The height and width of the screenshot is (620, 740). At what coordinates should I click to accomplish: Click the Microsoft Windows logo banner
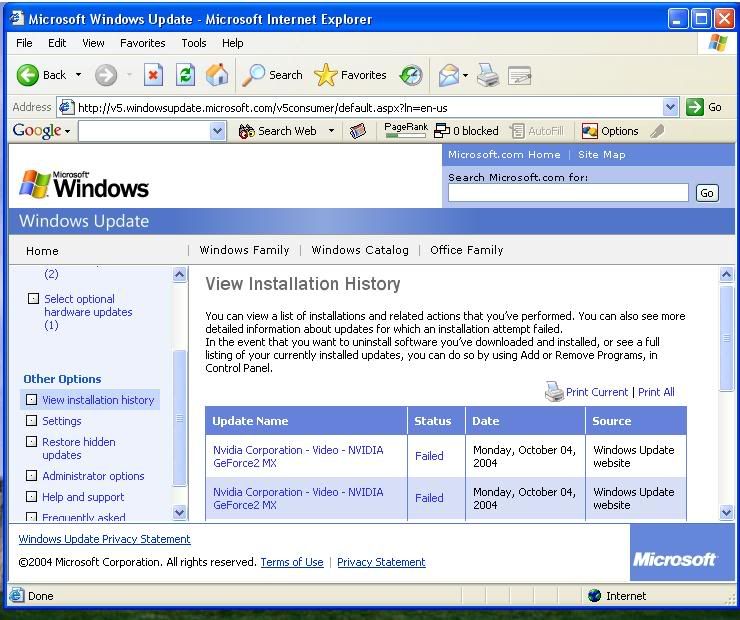pos(84,184)
